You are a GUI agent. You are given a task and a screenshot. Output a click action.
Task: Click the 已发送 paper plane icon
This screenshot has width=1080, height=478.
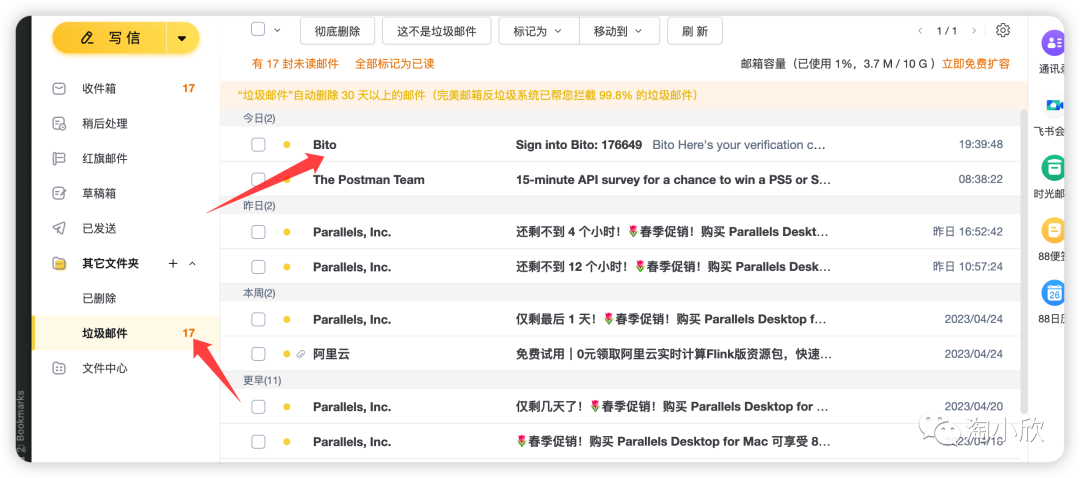tap(60, 228)
